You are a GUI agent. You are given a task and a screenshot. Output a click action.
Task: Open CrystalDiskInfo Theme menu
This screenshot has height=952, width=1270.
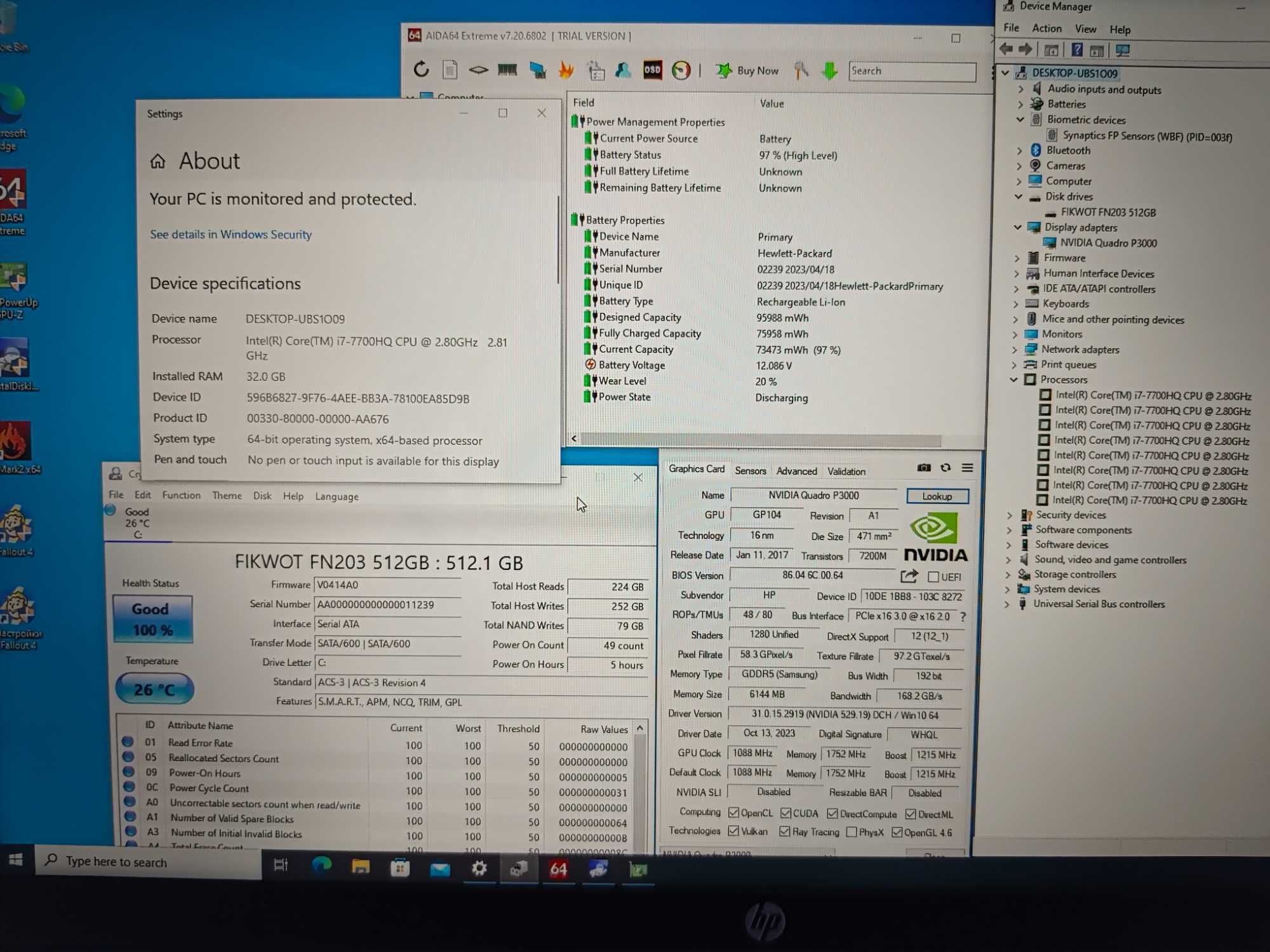[x=227, y=496]
